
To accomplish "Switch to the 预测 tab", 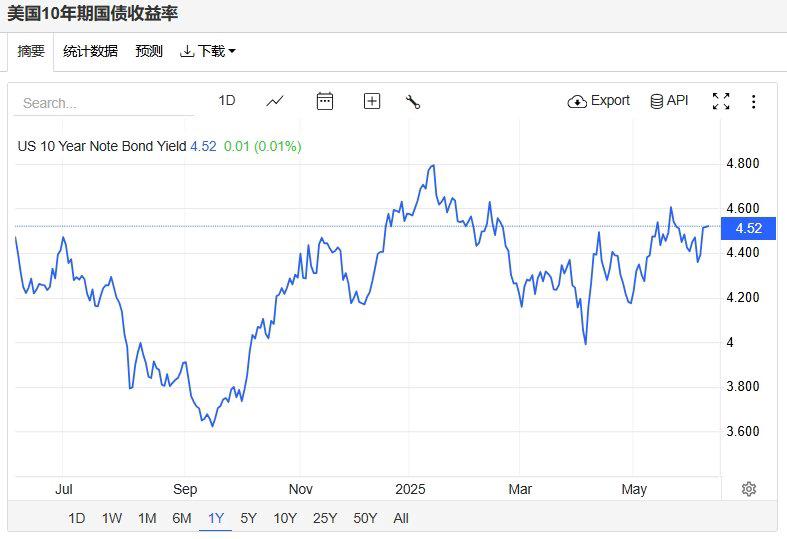I will point(149,51).
